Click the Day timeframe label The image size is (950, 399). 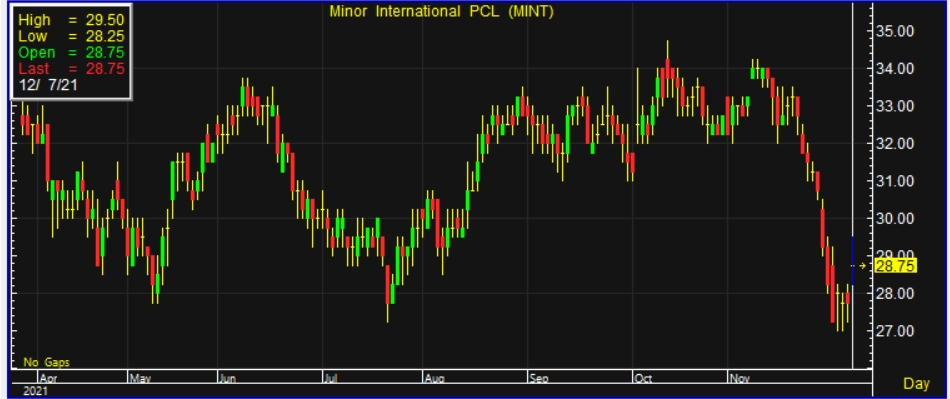[916, 383]
